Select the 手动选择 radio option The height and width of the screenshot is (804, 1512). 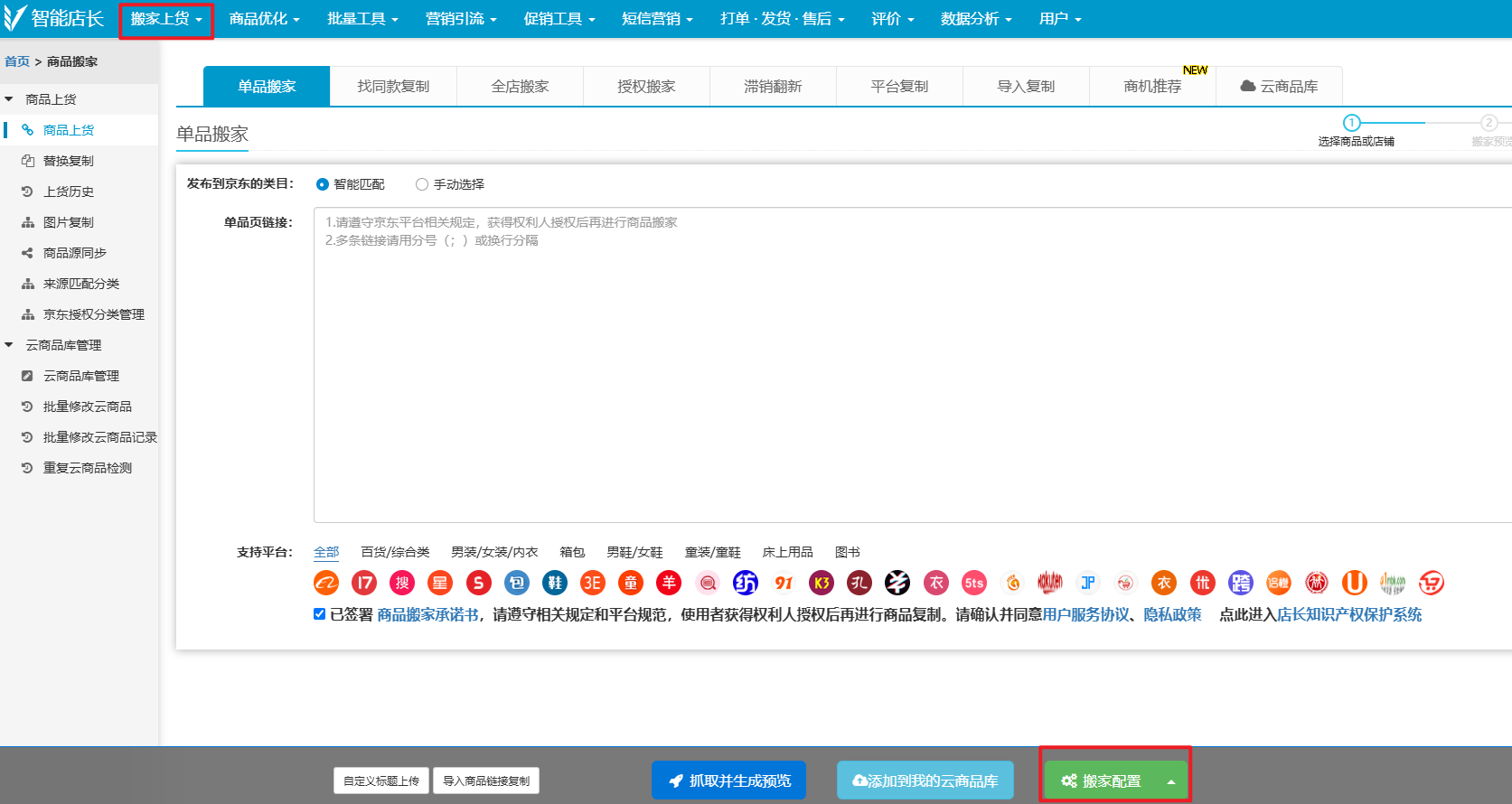coord(422,184)
